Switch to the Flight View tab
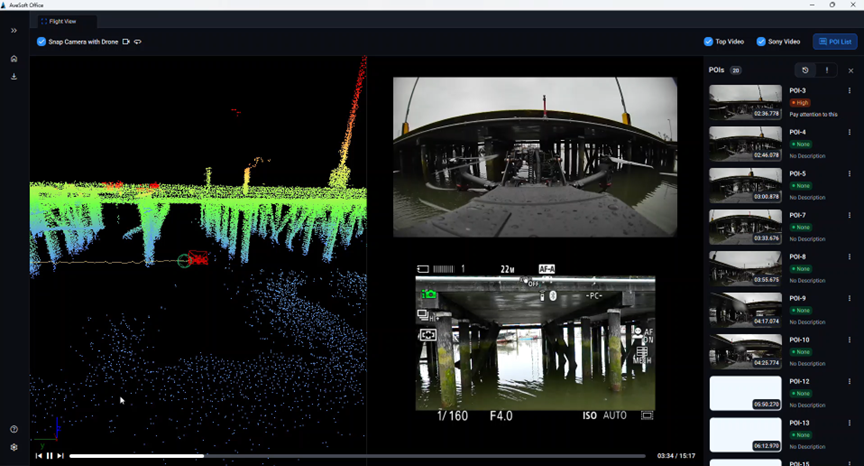The width and height of the screenshot is (864, 466). pos(67,21)
